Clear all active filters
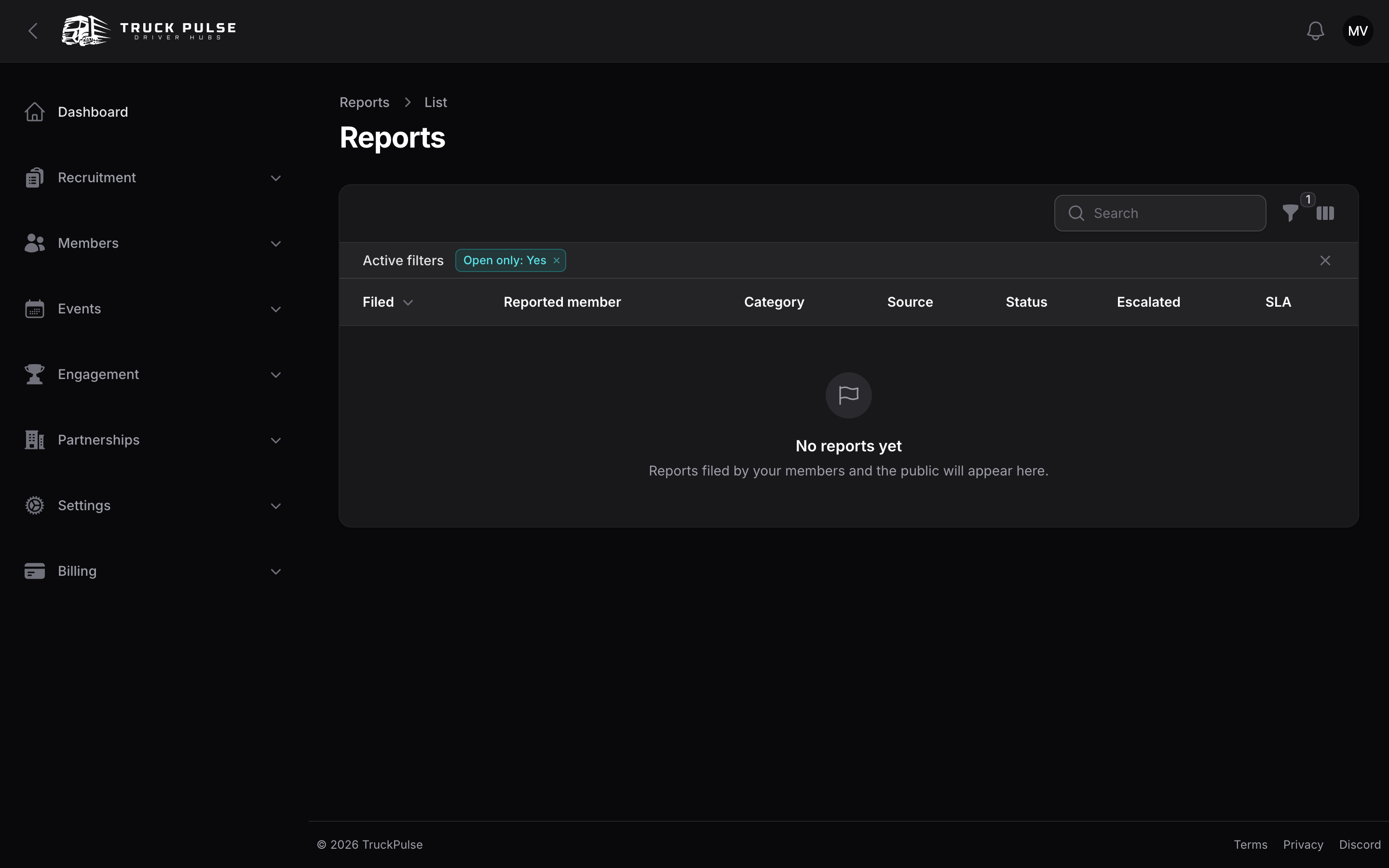 tap(1325, 260)
